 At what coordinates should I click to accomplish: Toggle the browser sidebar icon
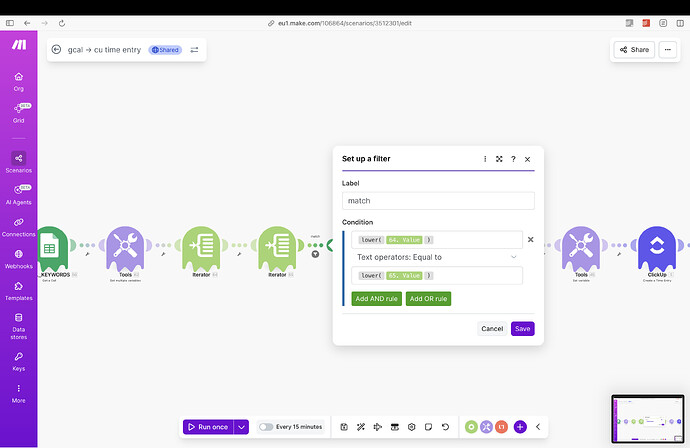(10, 23)
